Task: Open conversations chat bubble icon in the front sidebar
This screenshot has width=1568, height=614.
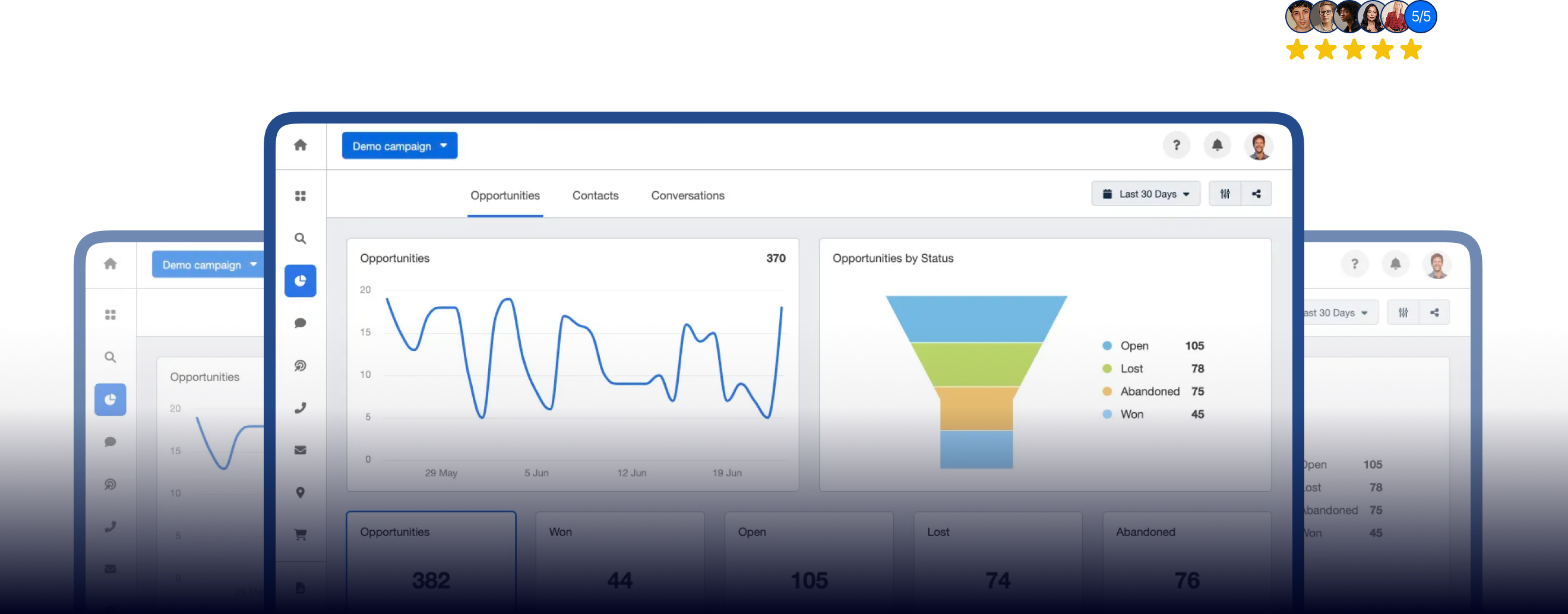Action: pyautogui.click(x=300, y=322)
